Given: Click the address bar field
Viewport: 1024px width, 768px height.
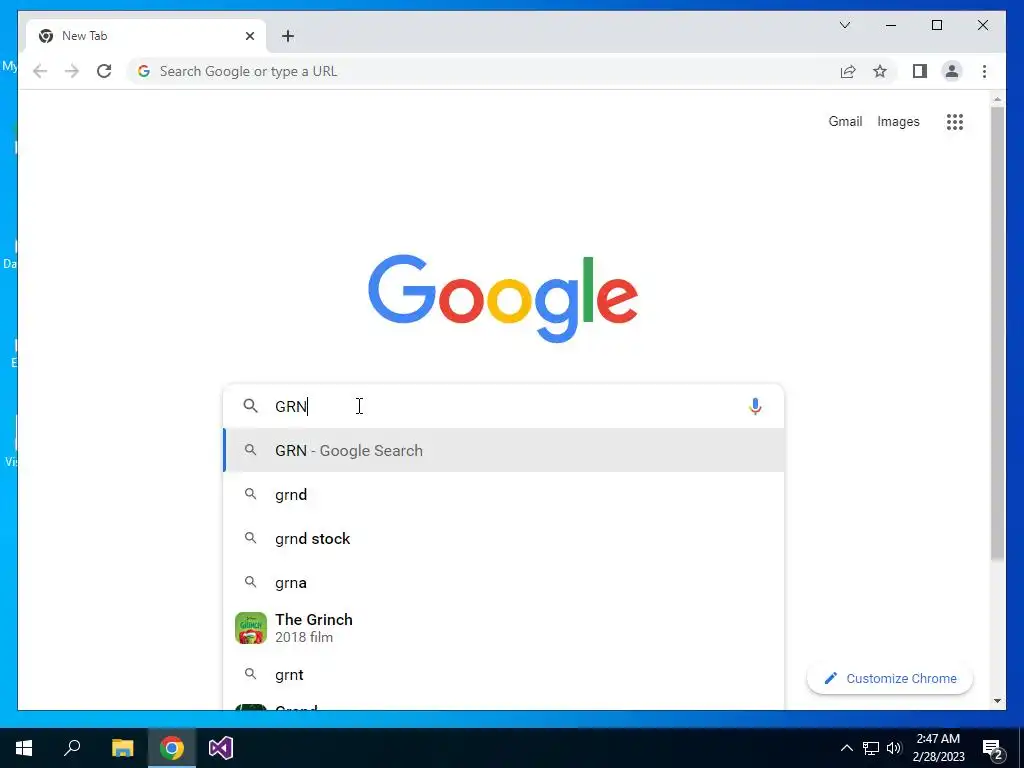Looking at the screenshot, I should 483,71.
